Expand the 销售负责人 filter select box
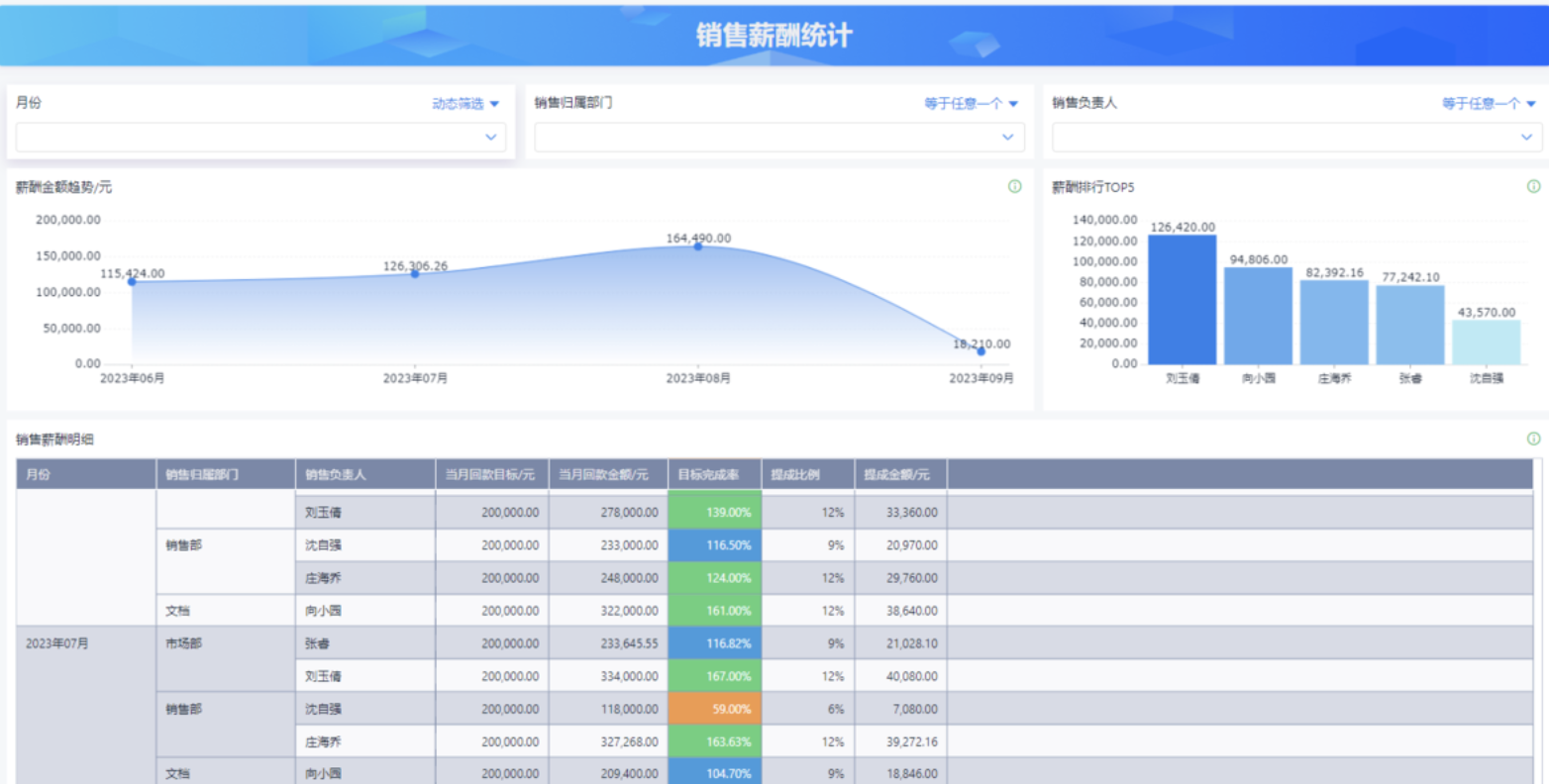 1297,137
